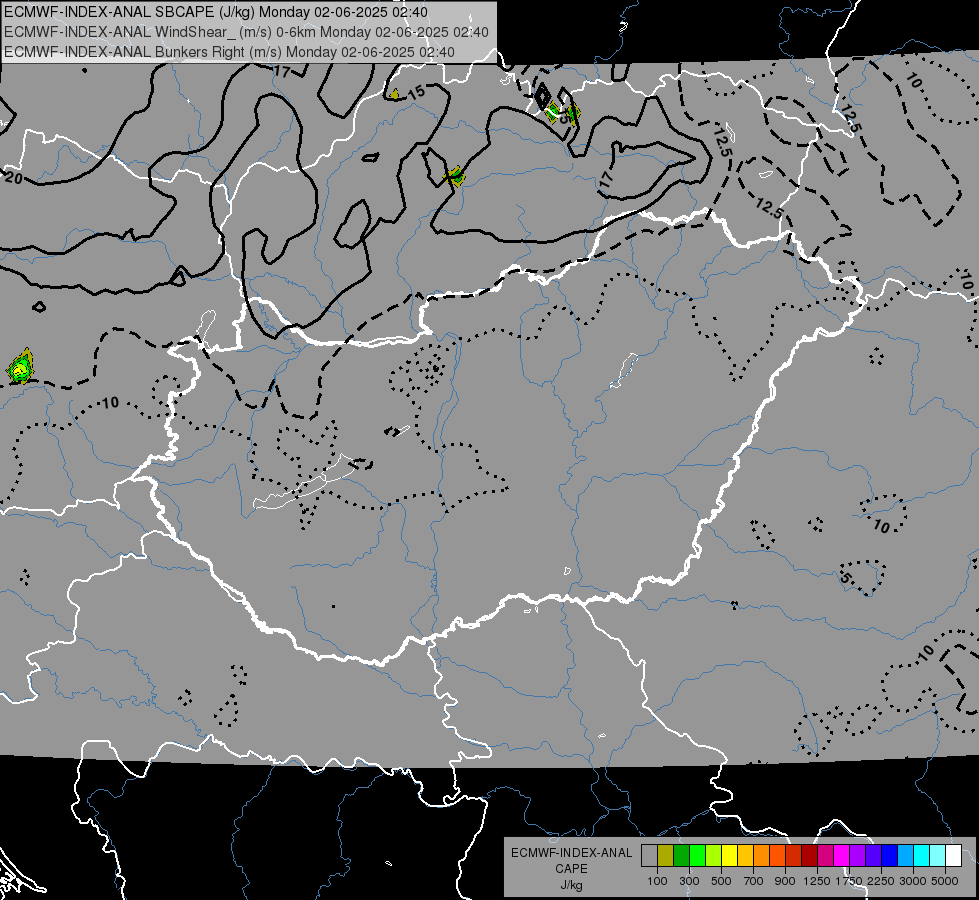Screen dimensions: 979x900
Task: Choose the red-orange legend swatch
Action: coord(777,856)
